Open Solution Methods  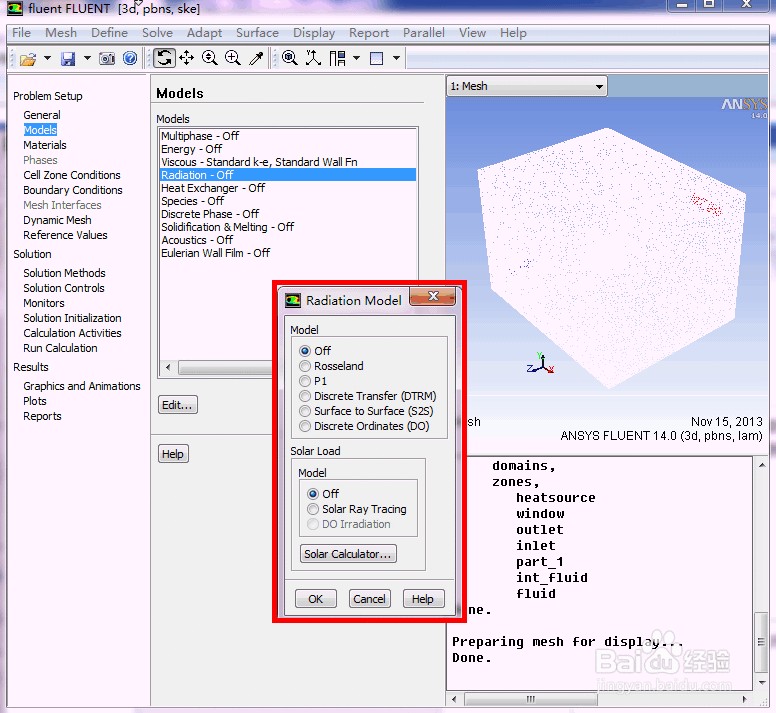coord(64,273)
